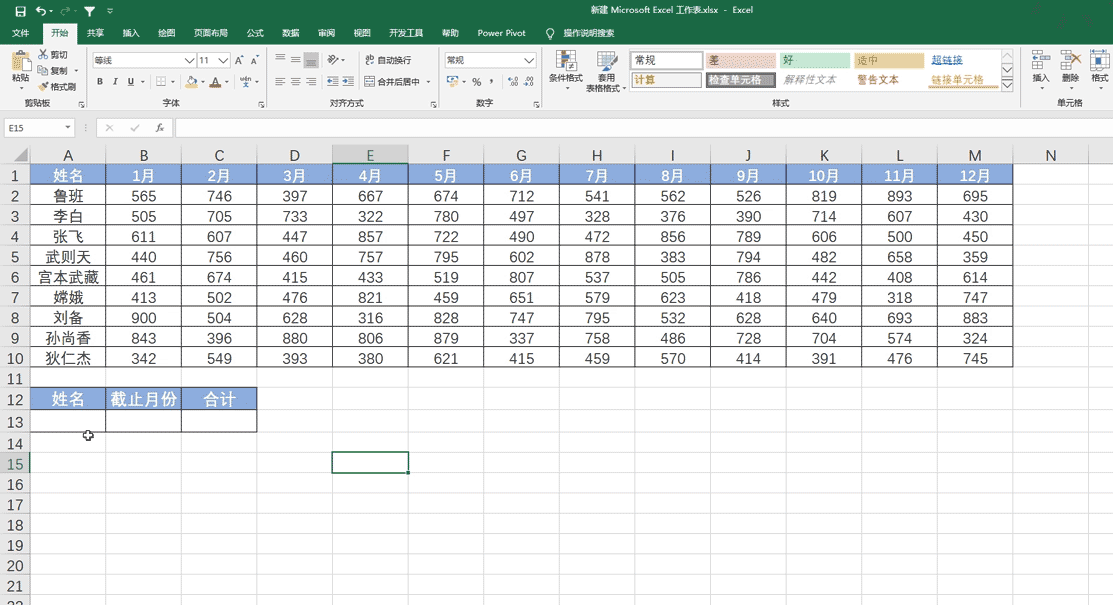Toggle Bold formatting
The image size is (1113, 605).
pyautogui.click(x=101, y=81)
